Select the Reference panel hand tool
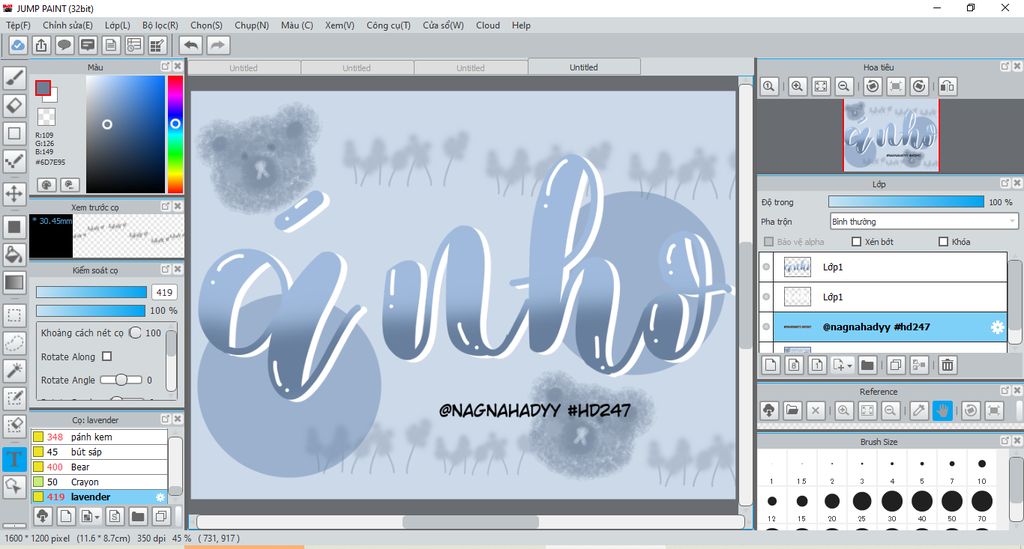Viewport: 1024px width, 549px height. point(942,411)
